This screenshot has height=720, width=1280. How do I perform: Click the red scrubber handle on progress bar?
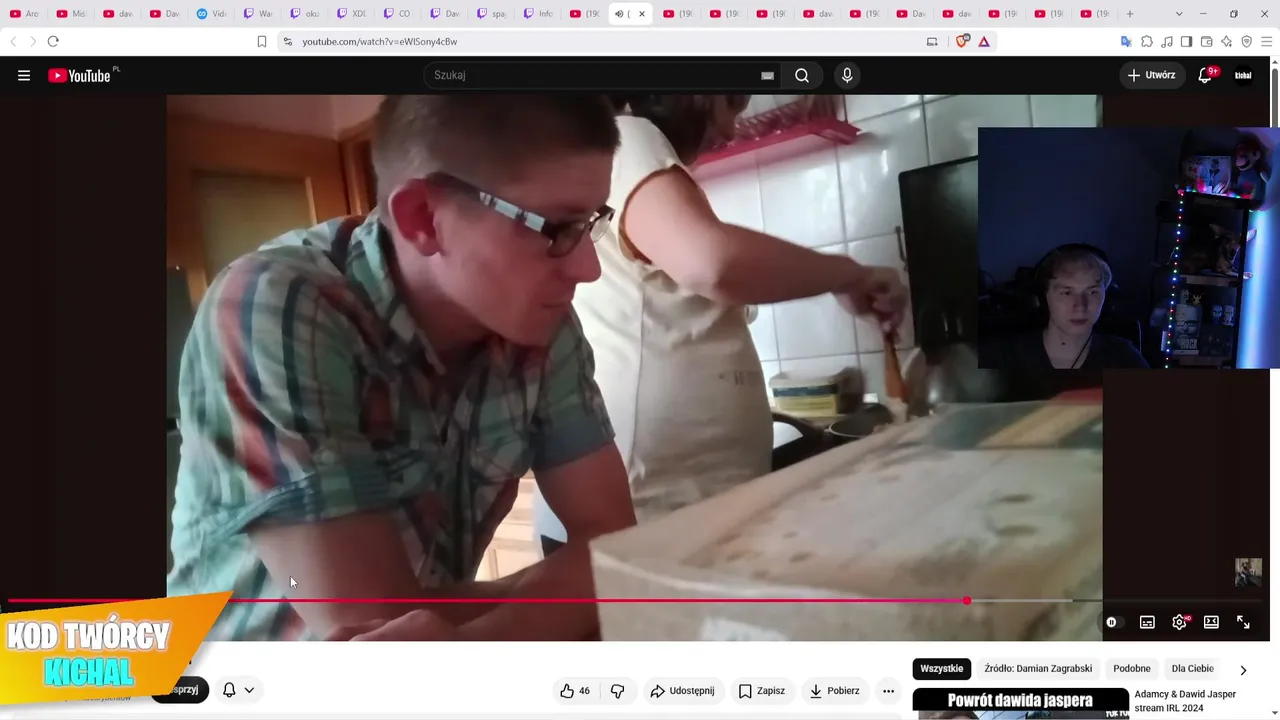[x=967, y=601]
